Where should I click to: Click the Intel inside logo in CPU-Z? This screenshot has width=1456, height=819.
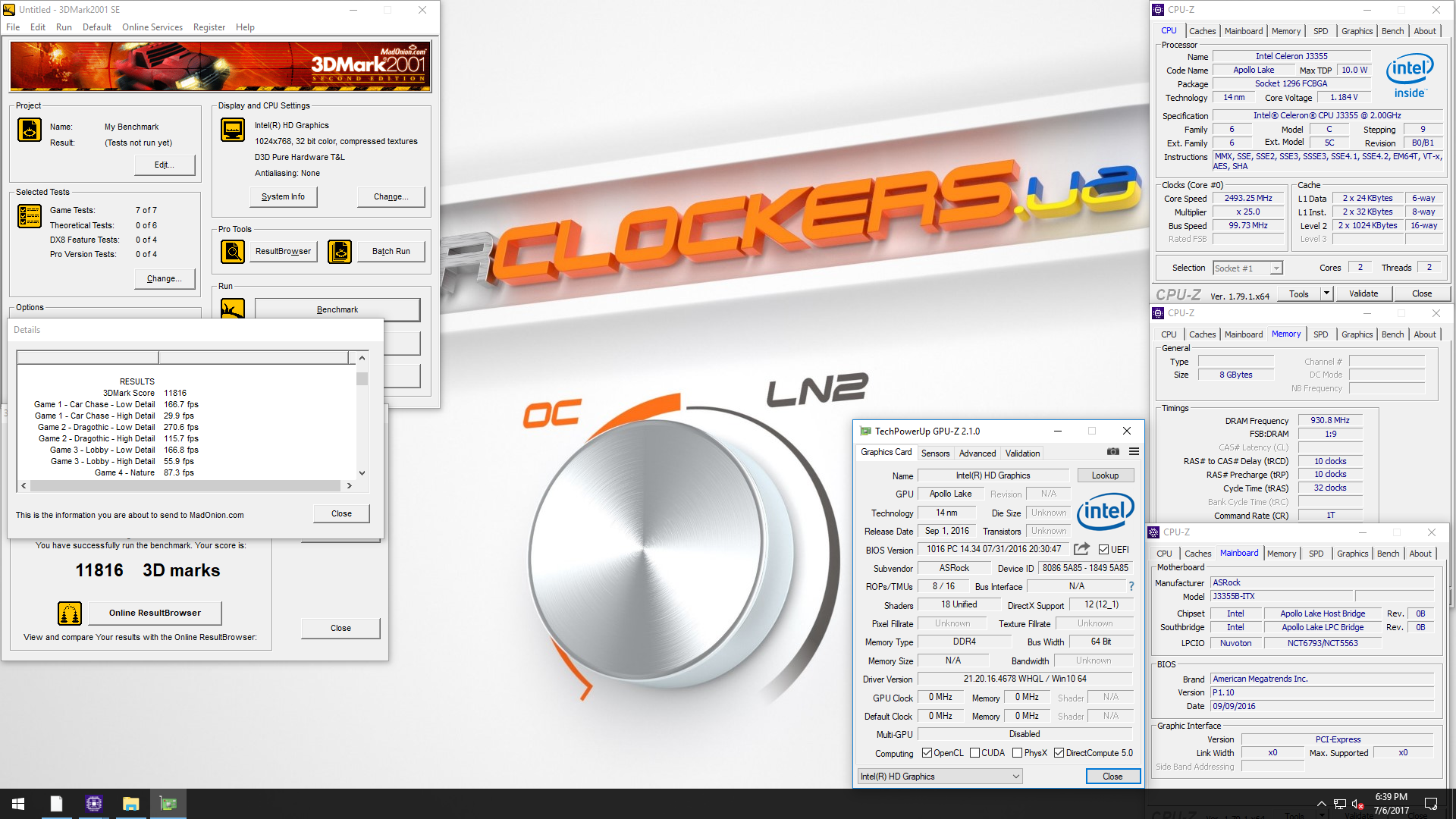pos(1410,76)
